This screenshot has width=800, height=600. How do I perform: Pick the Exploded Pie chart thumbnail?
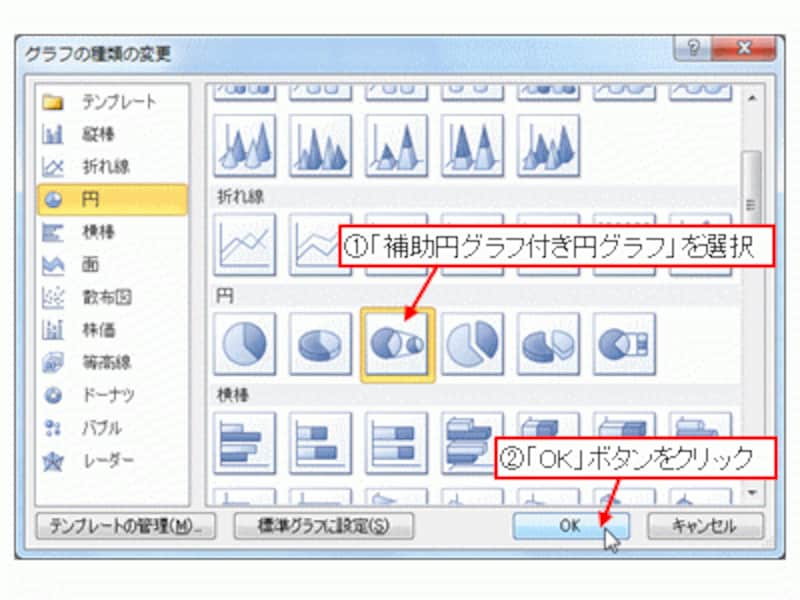click(x=472, y=344)
